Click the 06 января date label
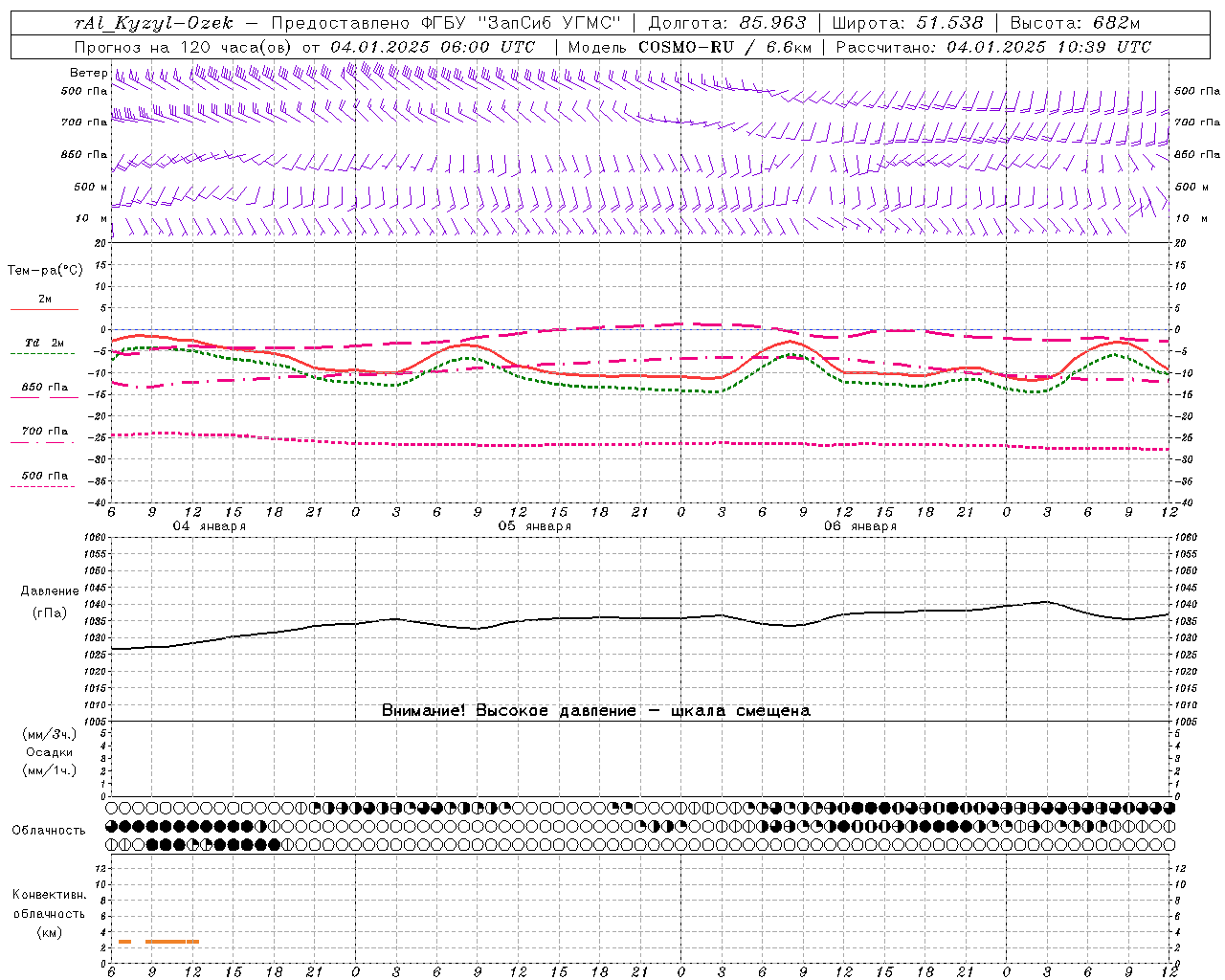The height and width of the screenshot is (980, 1225). (859, 526)
